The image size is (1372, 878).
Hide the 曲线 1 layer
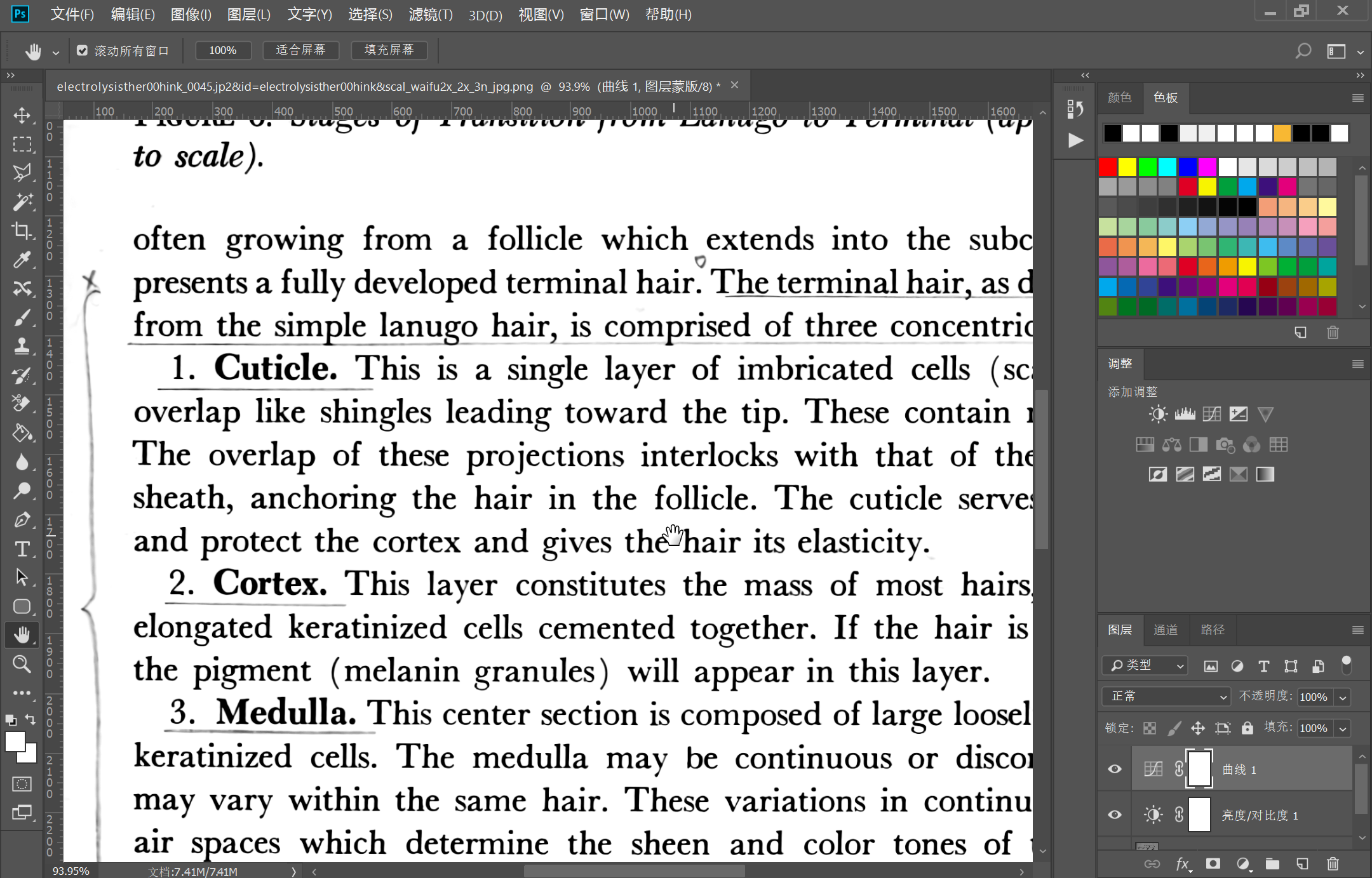pyautogui.click(x=1115, y=769)
